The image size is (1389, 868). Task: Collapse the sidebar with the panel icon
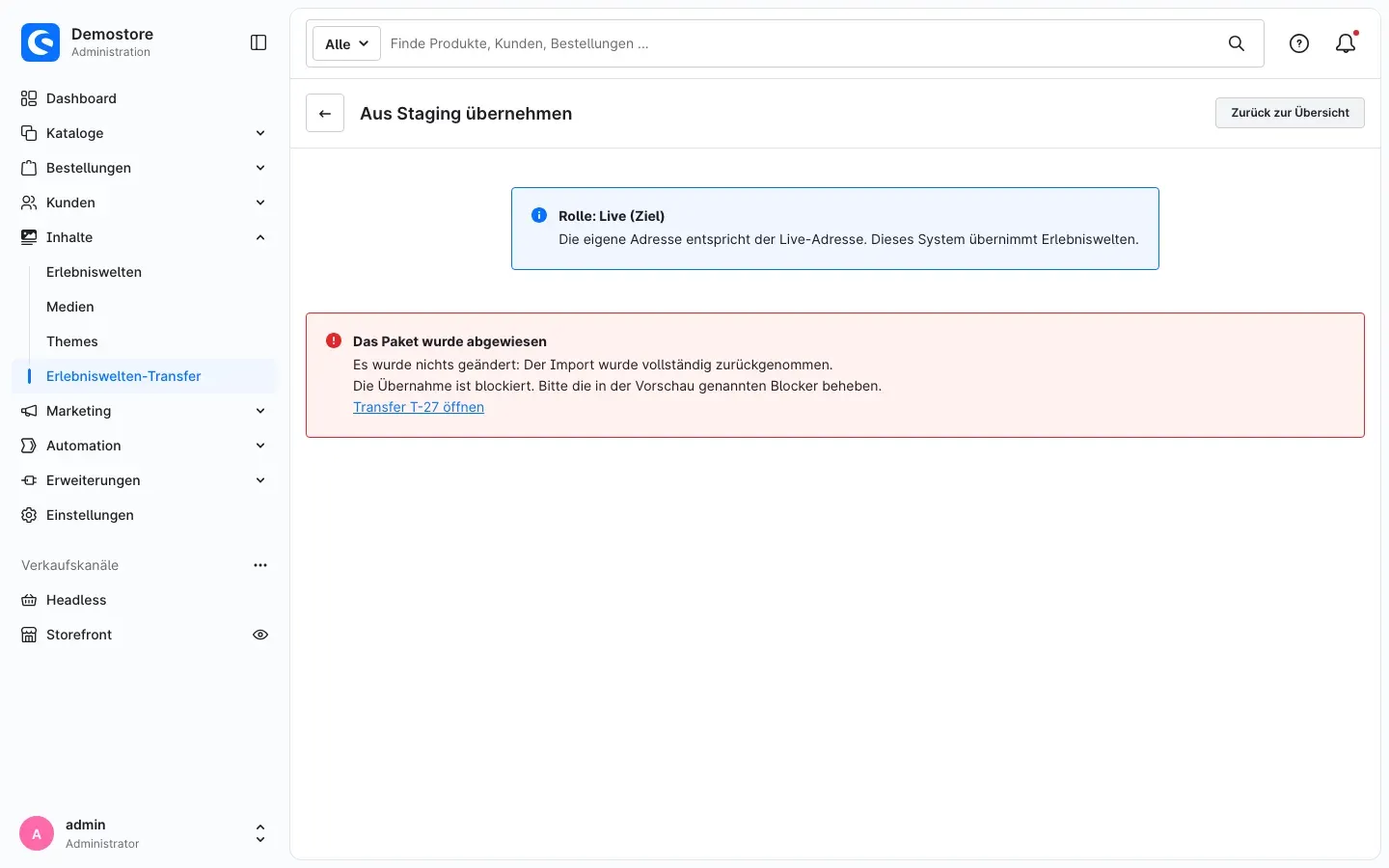(x=259, y=42)
